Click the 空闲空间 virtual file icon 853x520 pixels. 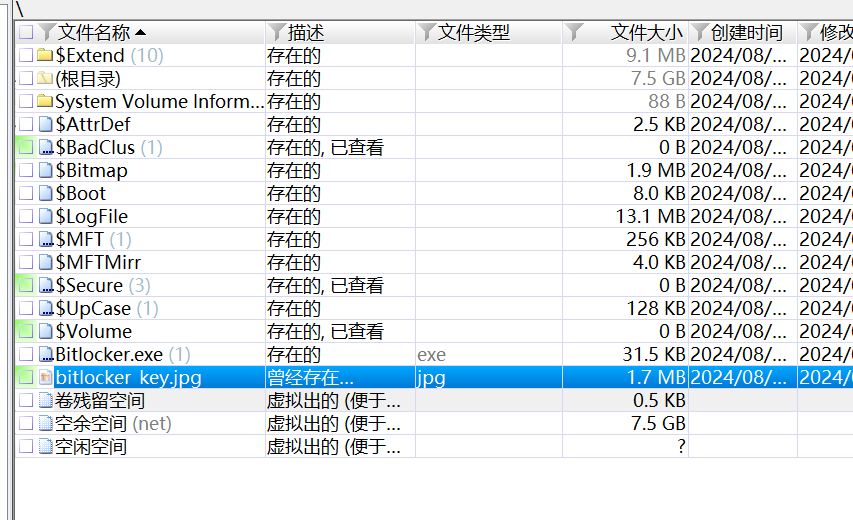point(46,446)
